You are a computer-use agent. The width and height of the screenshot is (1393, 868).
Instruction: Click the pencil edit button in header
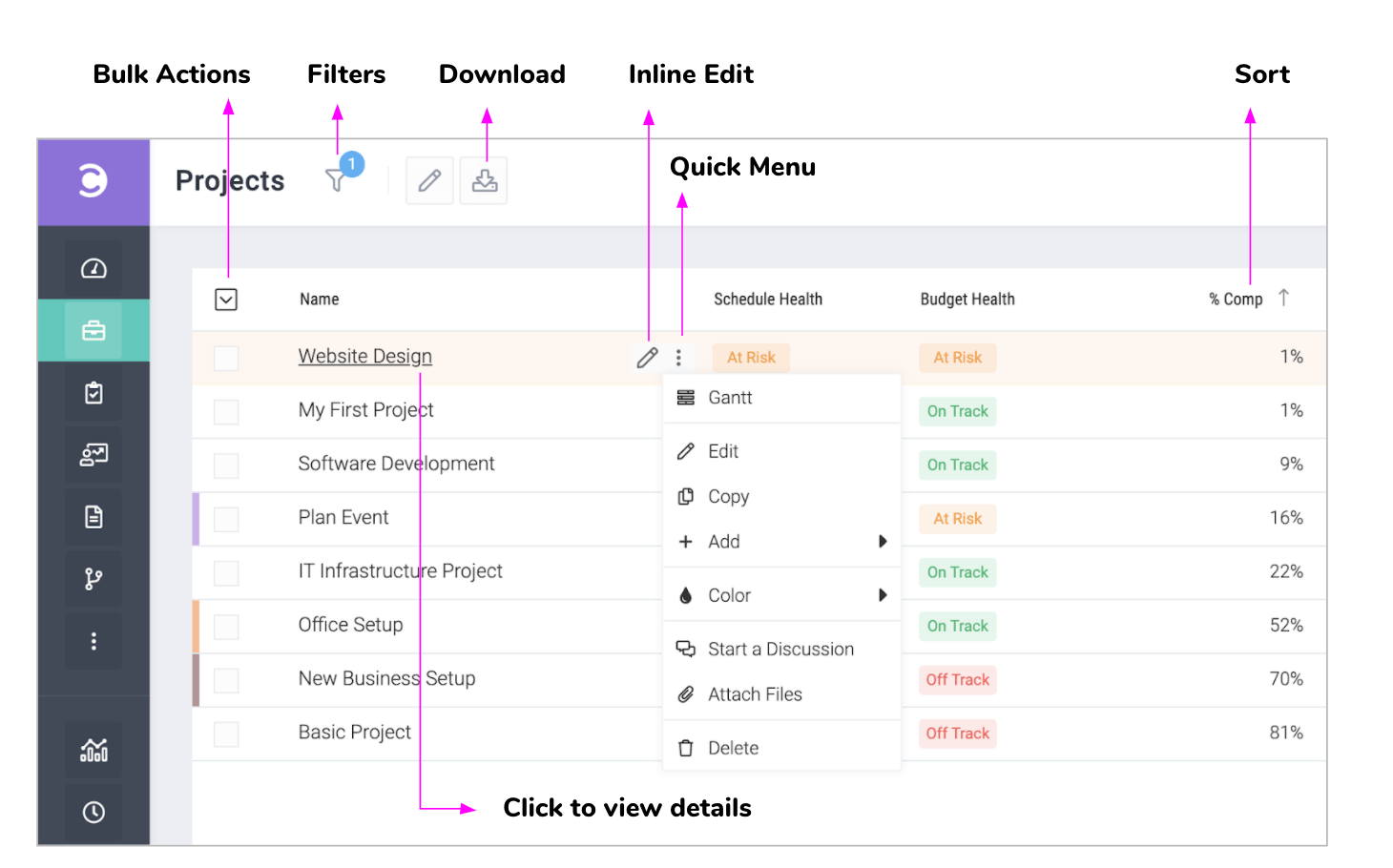click(x=429, y=180)
